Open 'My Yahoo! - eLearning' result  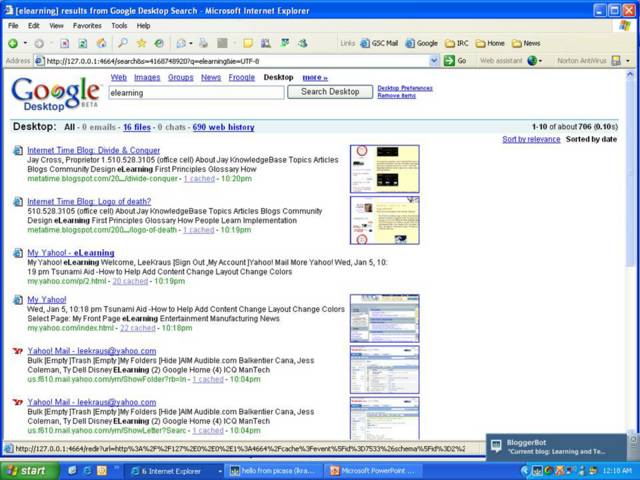coord(71,253)
